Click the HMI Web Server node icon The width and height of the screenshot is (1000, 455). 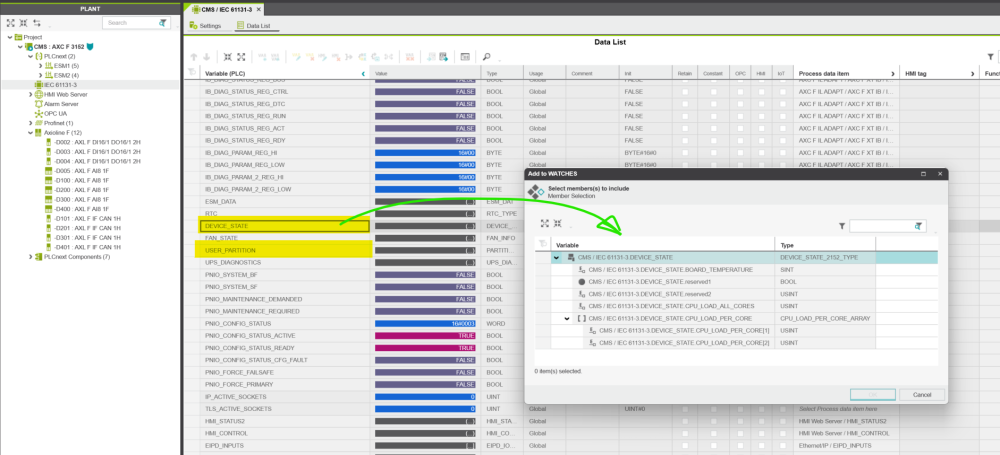[x=37, y=94]
